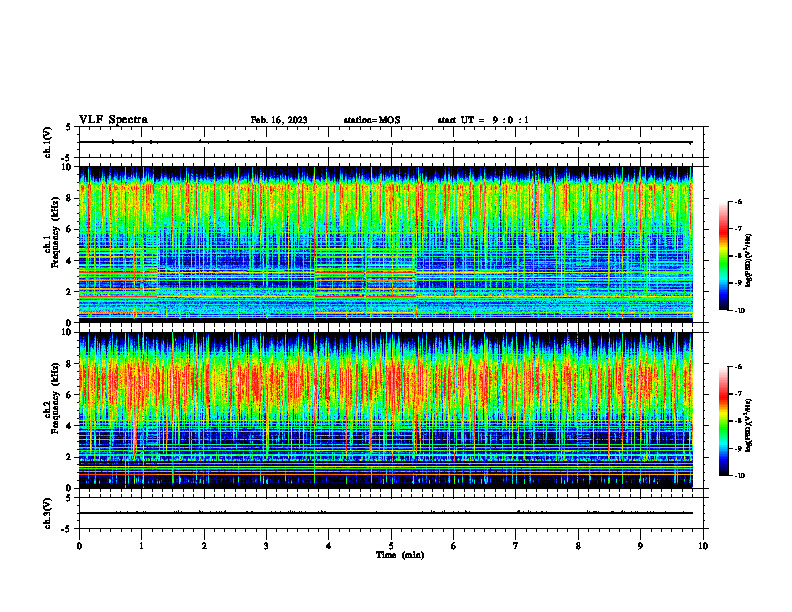The image size is (792, 612).
Task: Click the '10' tick on time axis
Action: click(703, 546)
